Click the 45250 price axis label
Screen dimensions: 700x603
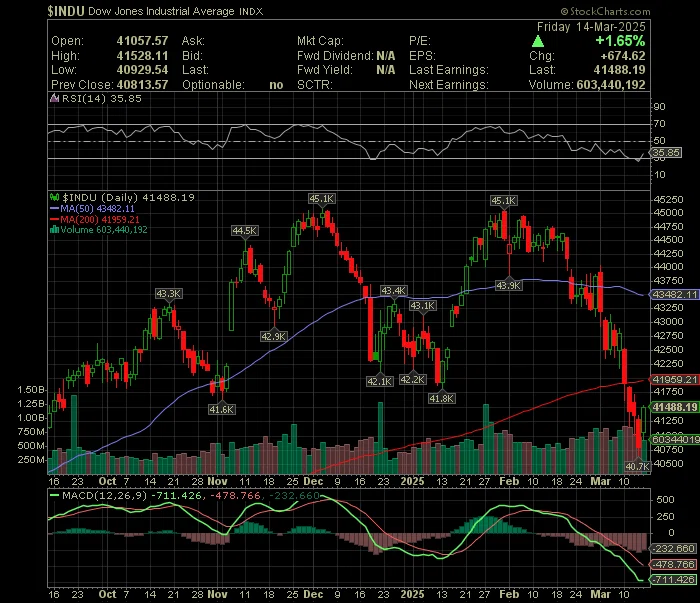(668, 200)
